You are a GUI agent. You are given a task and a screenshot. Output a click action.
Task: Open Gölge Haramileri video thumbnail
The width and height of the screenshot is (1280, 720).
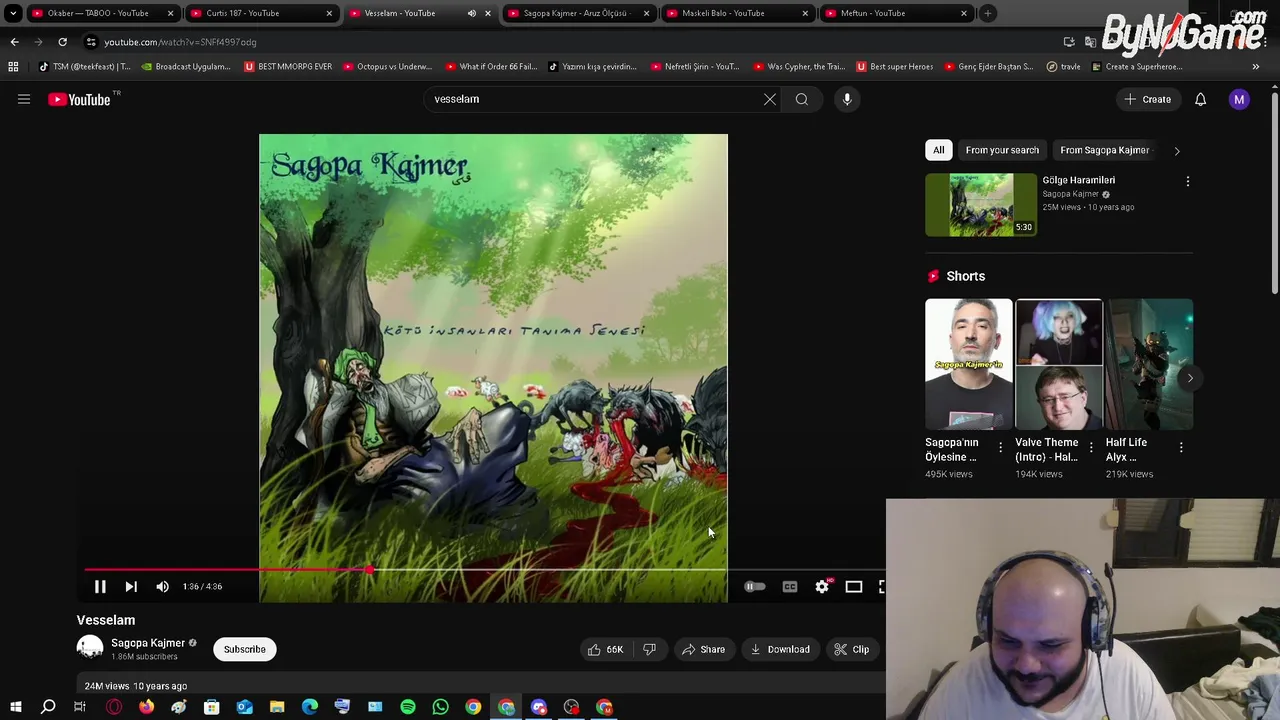click(x=981, y=205)
